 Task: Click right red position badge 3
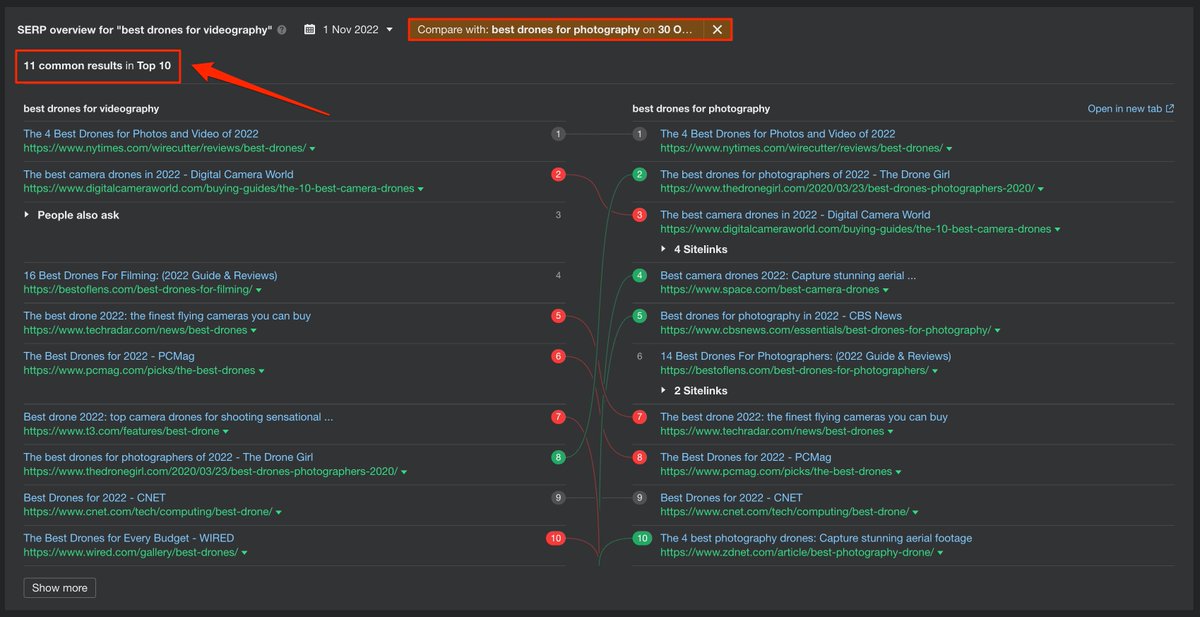[x=640, y=215]
